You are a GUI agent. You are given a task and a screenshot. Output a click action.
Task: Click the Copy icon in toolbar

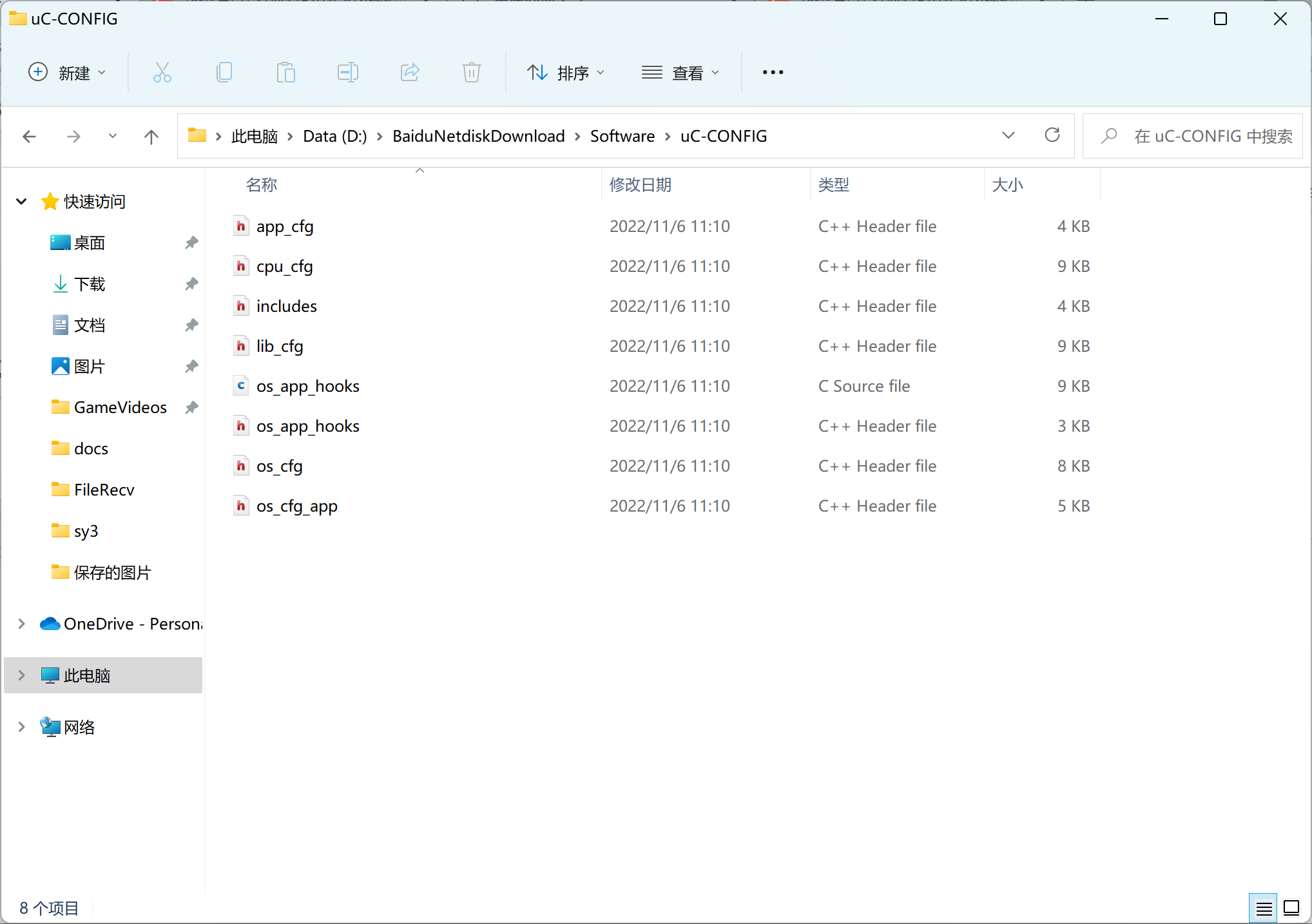tap(224, 72)
